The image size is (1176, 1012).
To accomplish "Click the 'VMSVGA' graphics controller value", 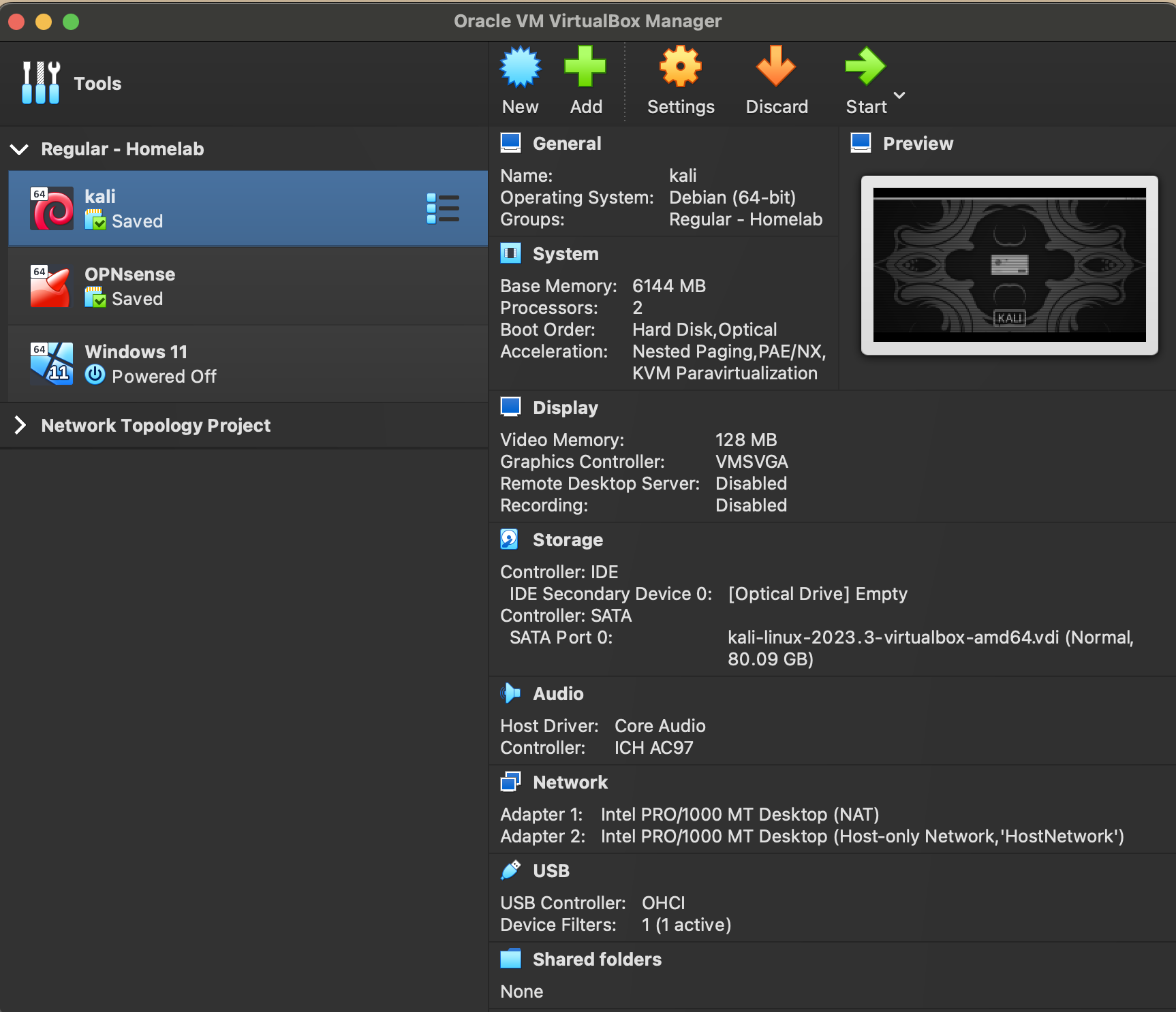I will (x=752, y=462).
